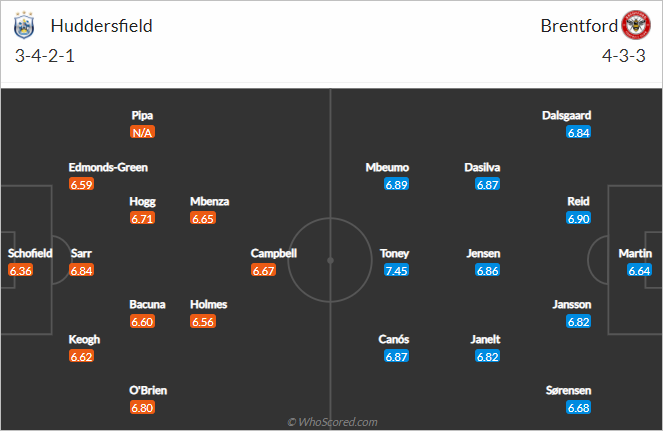The width and height of the screenshot is (663, 431).
Task: Click the Campbell player name
Action: pyautogui.click(x=274, y=253)
